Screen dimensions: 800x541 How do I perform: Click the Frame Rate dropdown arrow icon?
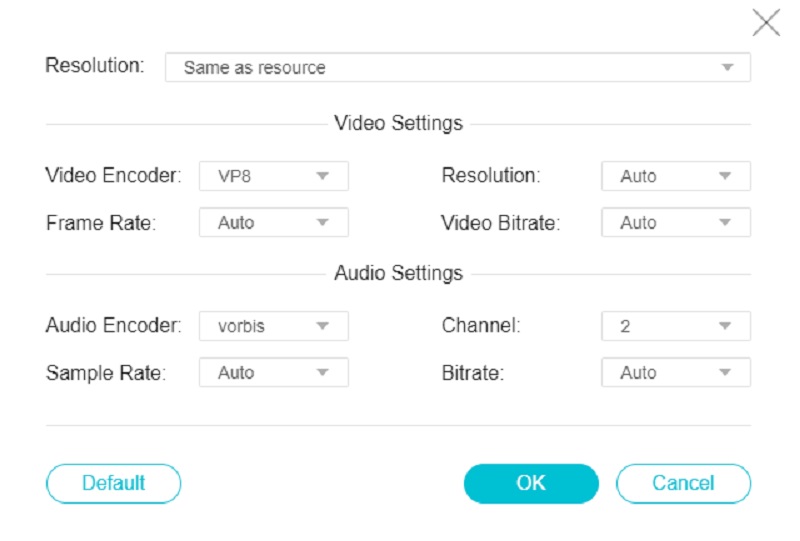(x=323, y=223)
